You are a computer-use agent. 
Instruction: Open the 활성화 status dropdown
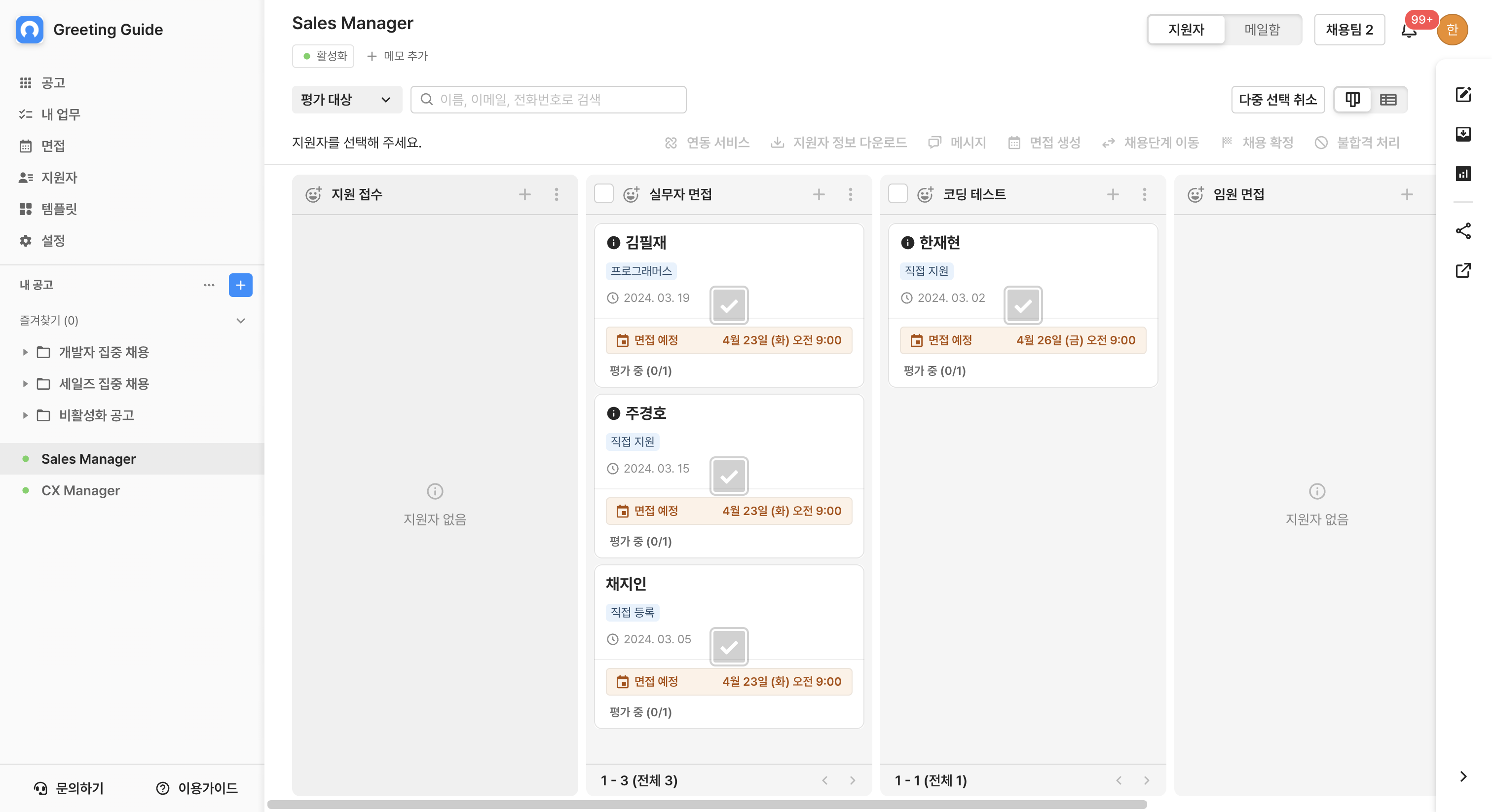(x=323, y=56)
